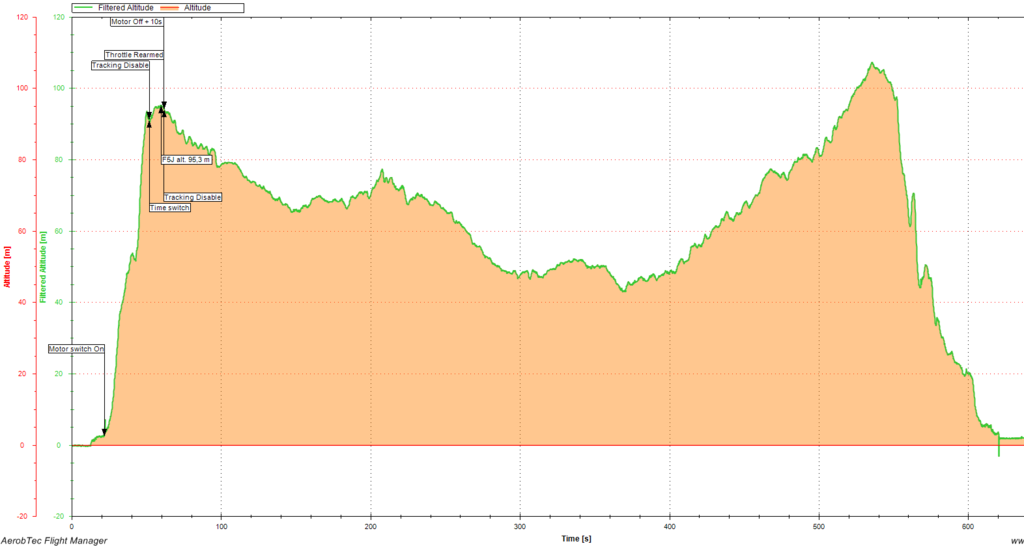This screenshot has width=1024, height=546.
Task: Click Tracking Disable label above Time switch
Action: (x=192, y=197)
